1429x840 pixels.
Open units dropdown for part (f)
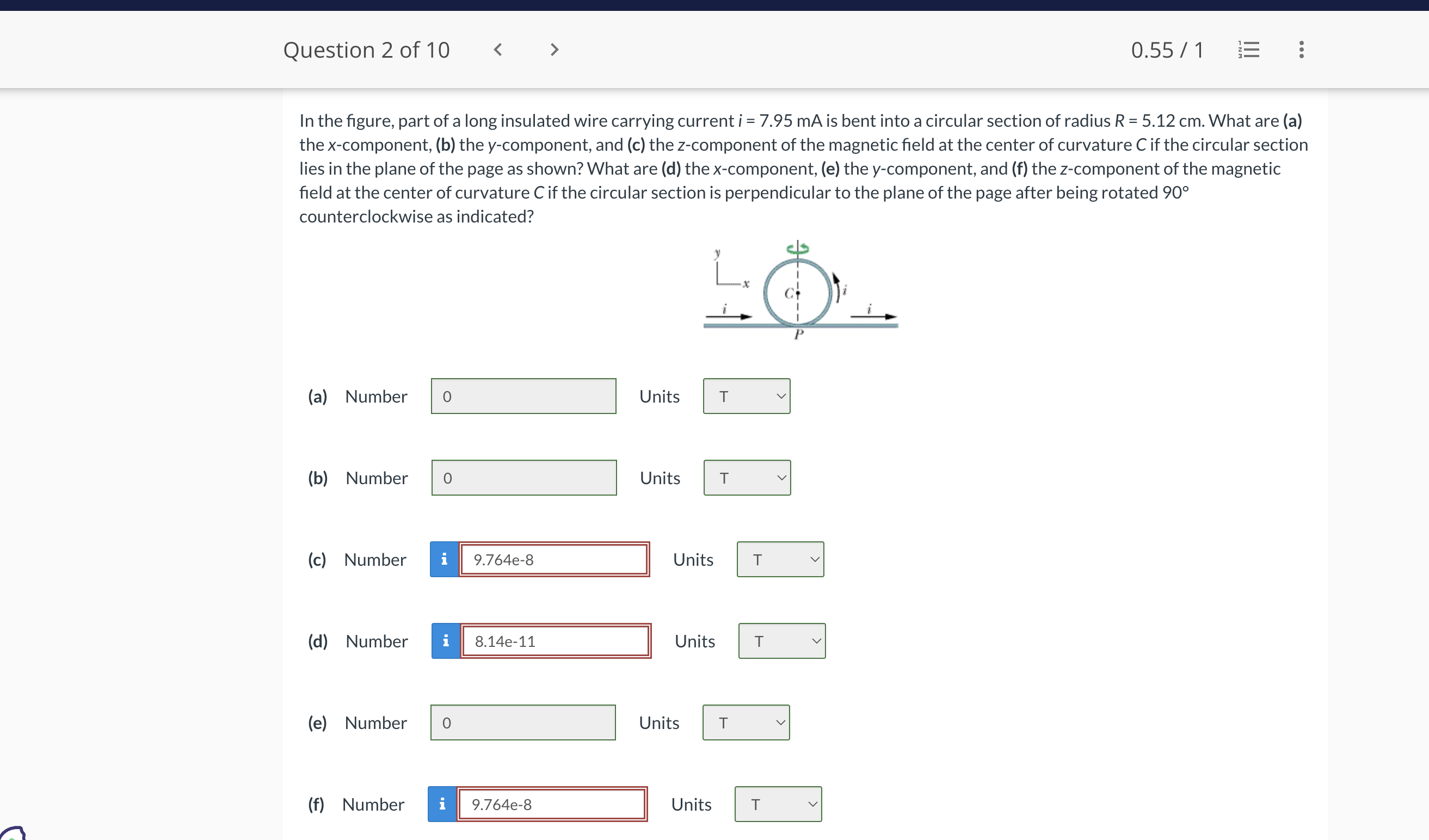(778, 804)
